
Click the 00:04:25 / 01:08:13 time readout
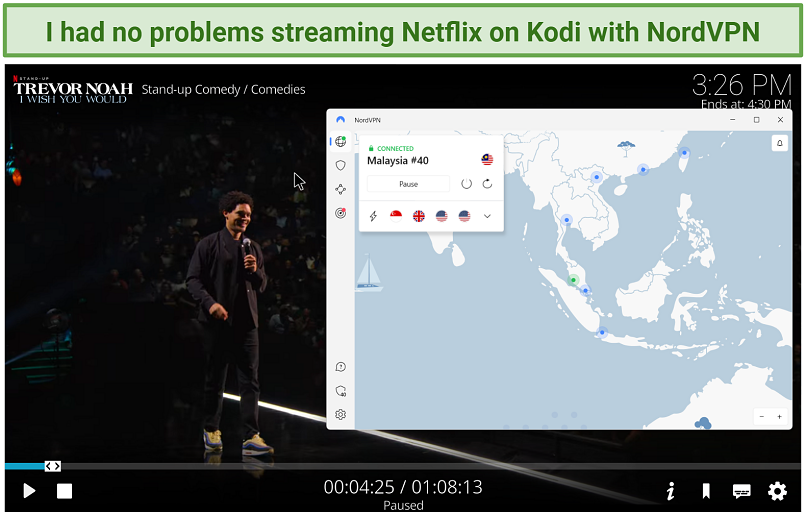pyautogui.click(x=403, y=487)
